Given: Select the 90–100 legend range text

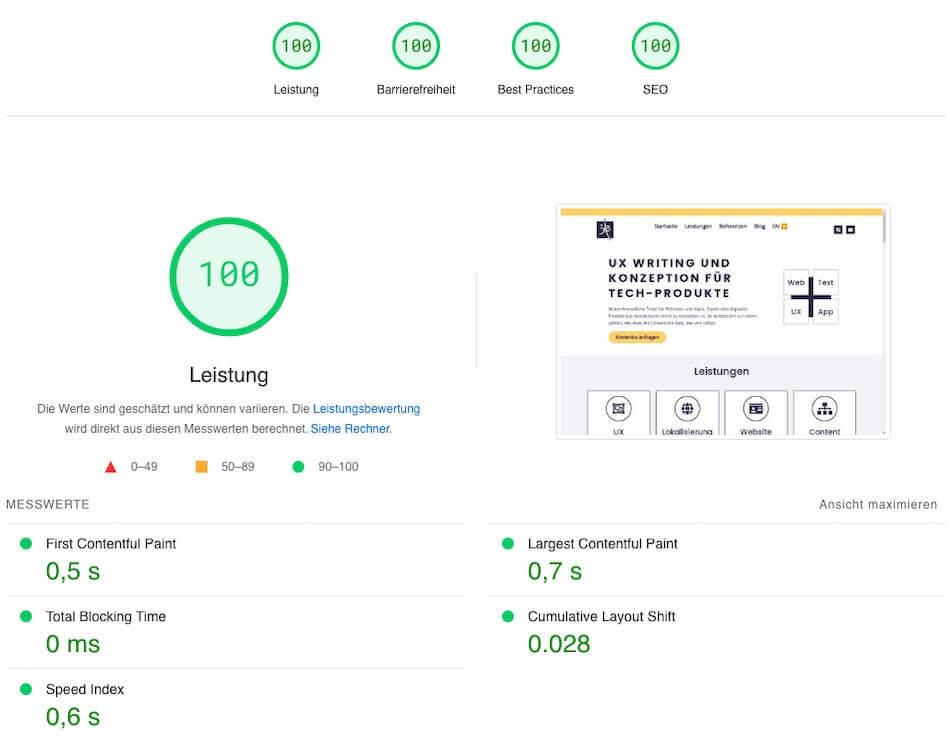Looking at the screenshot, I should click(x=338, y=467).
